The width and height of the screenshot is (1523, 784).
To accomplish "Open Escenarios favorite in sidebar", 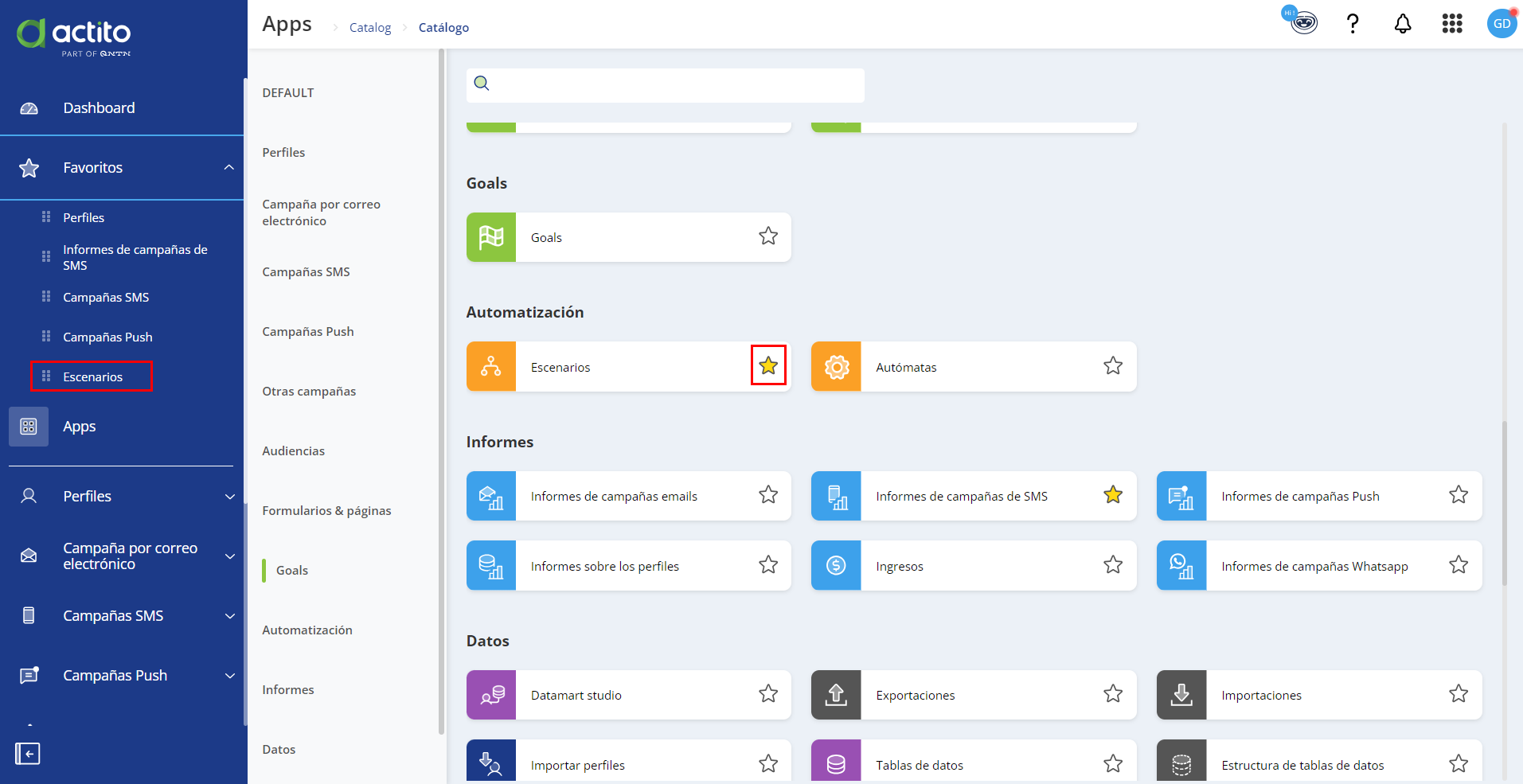I will pyautogui.click(x=93, y=376).
